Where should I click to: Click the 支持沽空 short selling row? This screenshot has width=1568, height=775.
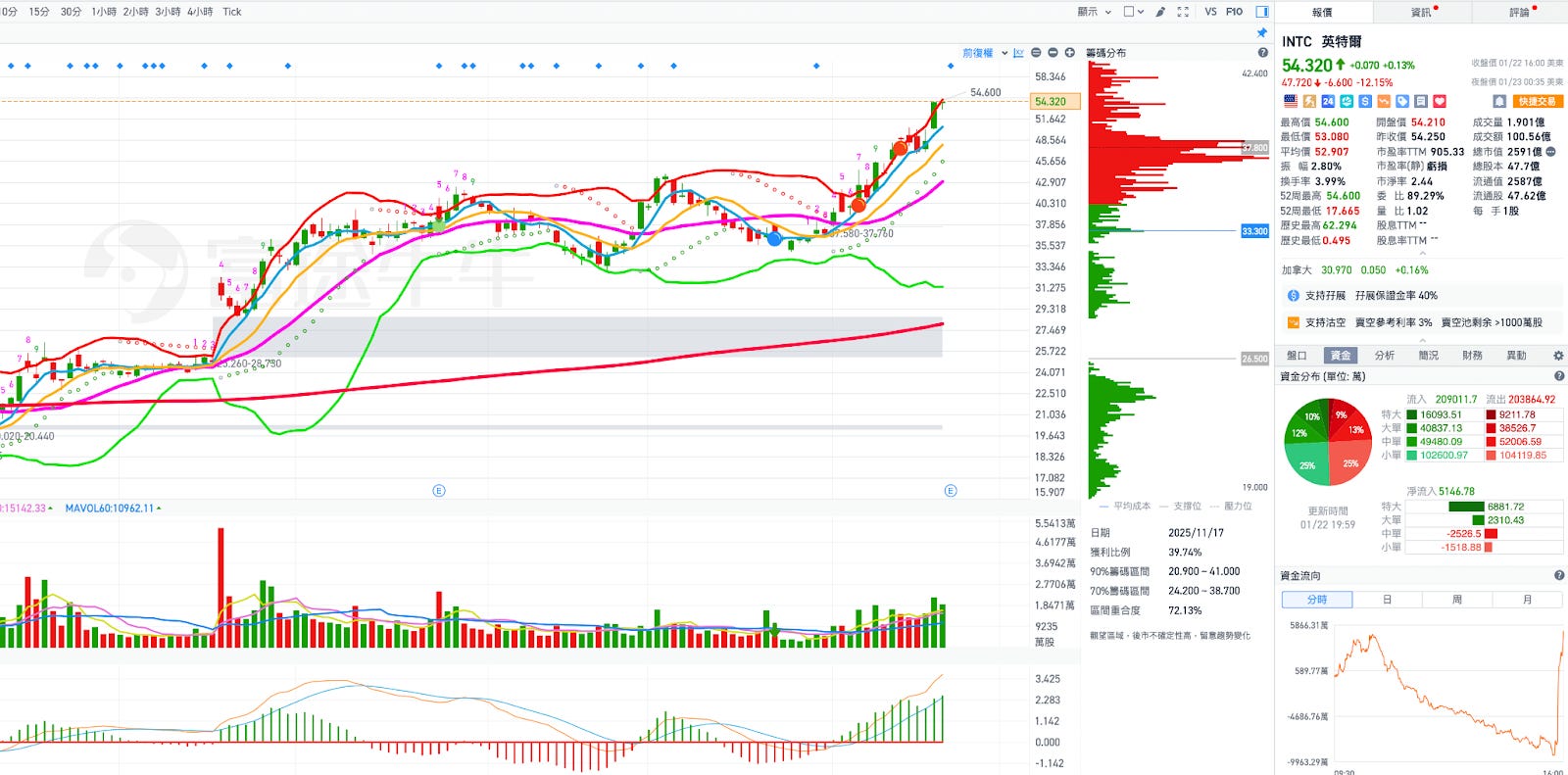(x=1421, y=322)
